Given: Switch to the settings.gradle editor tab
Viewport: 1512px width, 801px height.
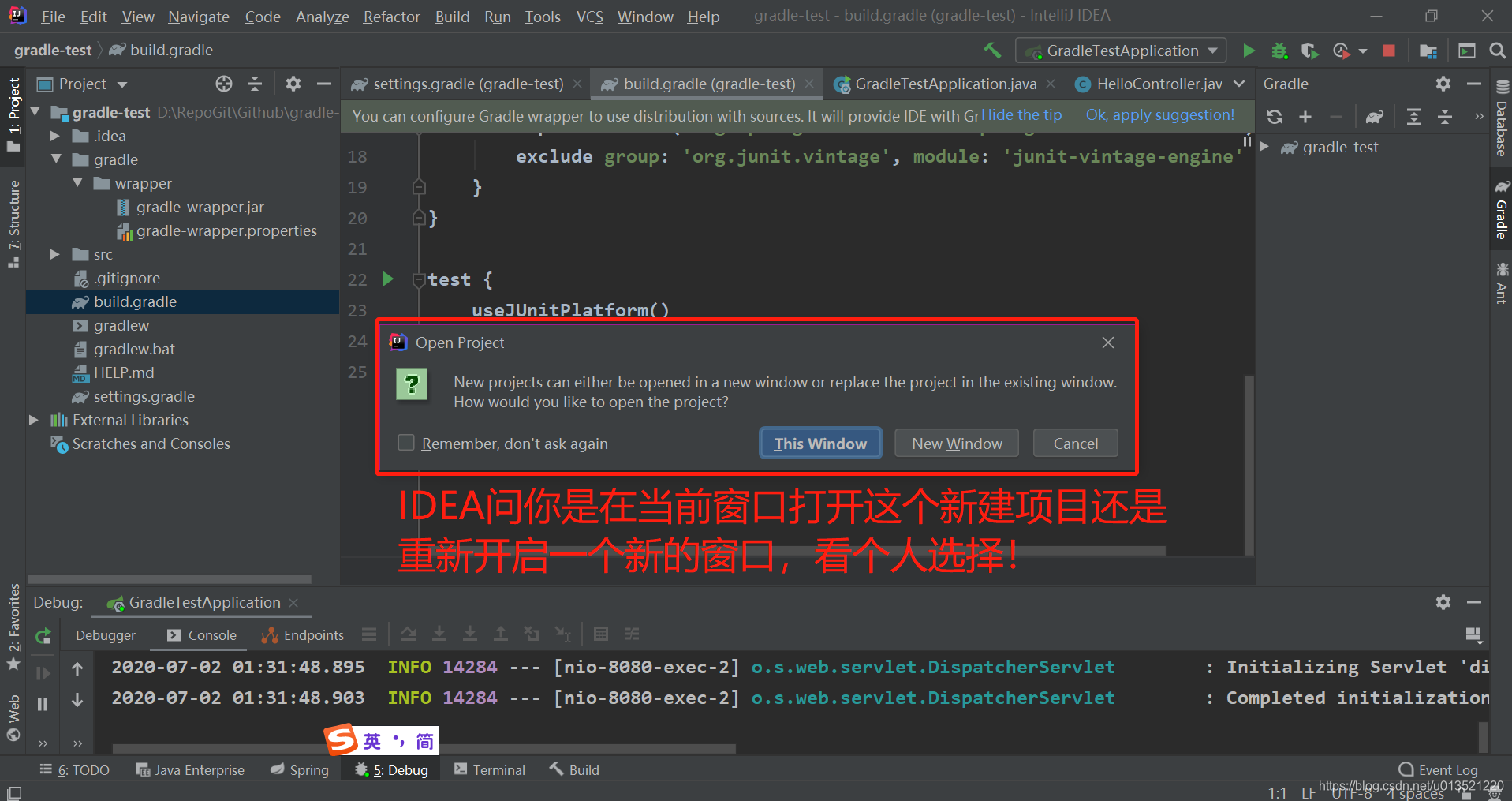Looking at the screenshot, I should (467, 84).
